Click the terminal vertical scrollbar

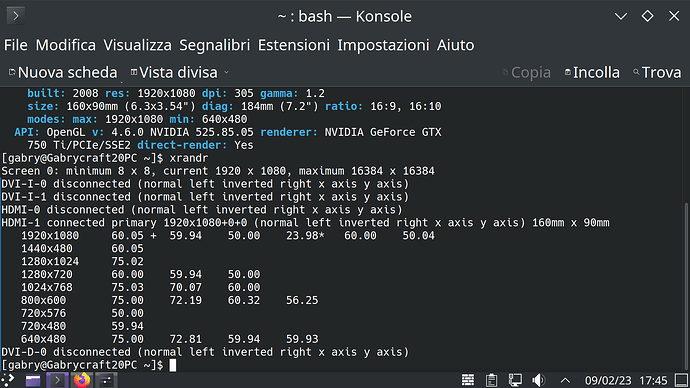click(x=687, y=286)
